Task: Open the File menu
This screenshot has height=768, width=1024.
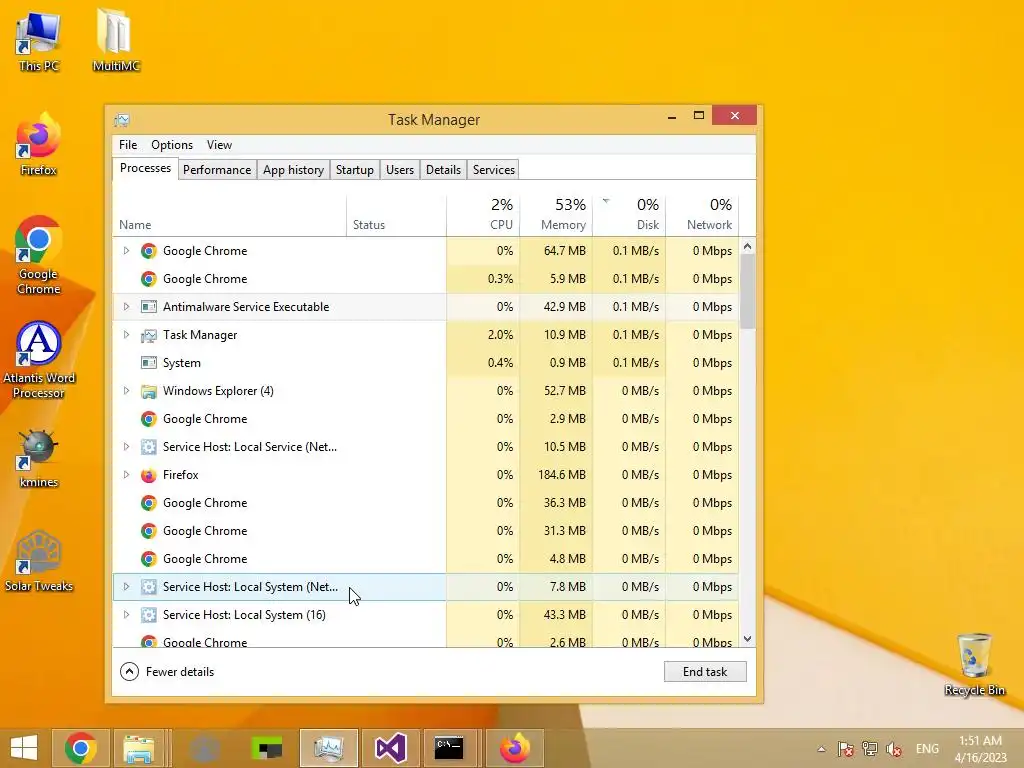Action: pyautogui.click(x=128, y=145)
